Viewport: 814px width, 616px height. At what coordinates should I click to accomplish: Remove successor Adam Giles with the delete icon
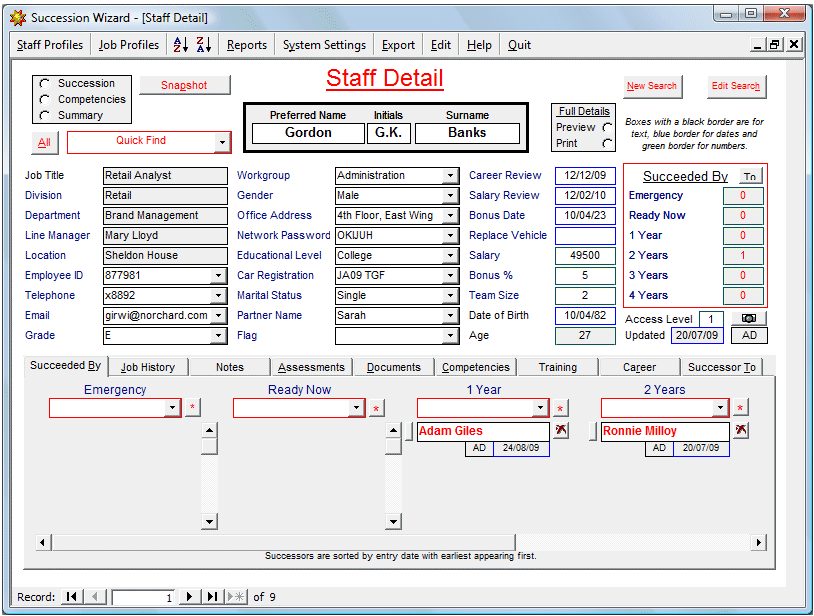(560, 431)
